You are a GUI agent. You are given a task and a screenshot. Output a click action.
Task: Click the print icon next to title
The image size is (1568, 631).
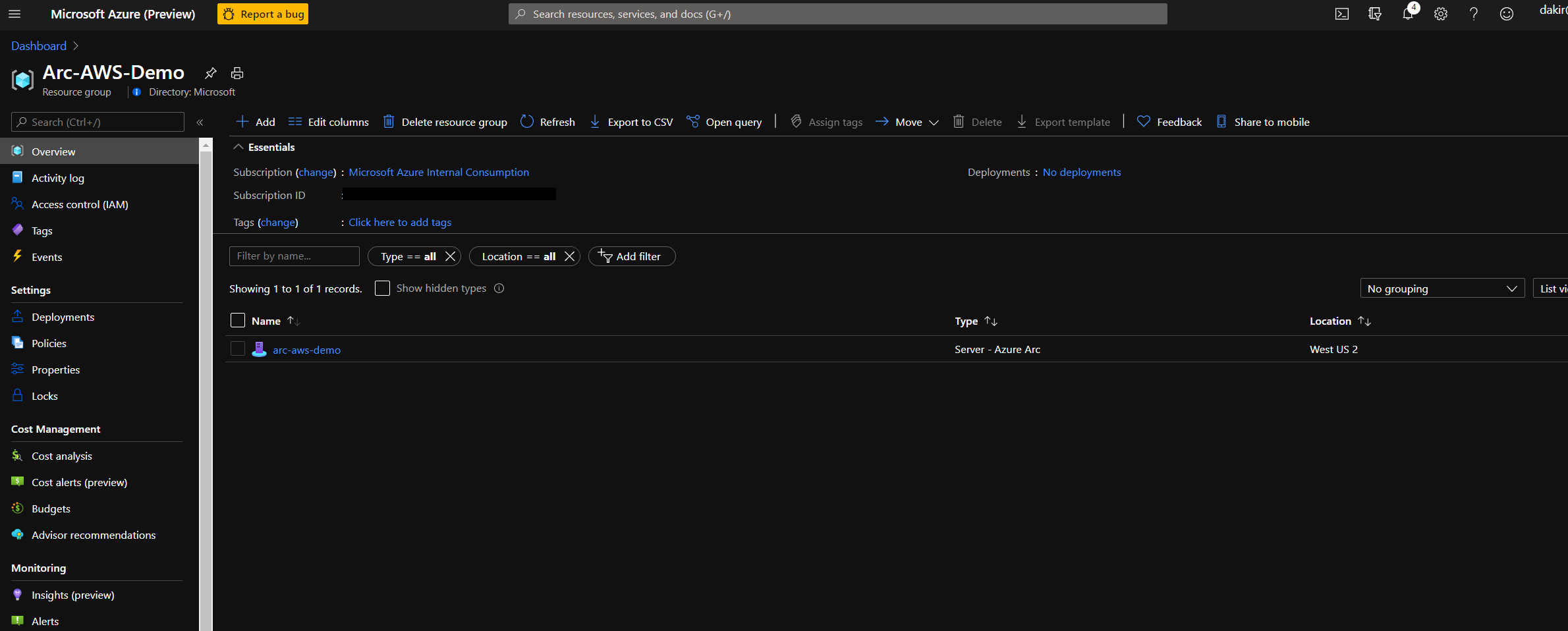237,73
